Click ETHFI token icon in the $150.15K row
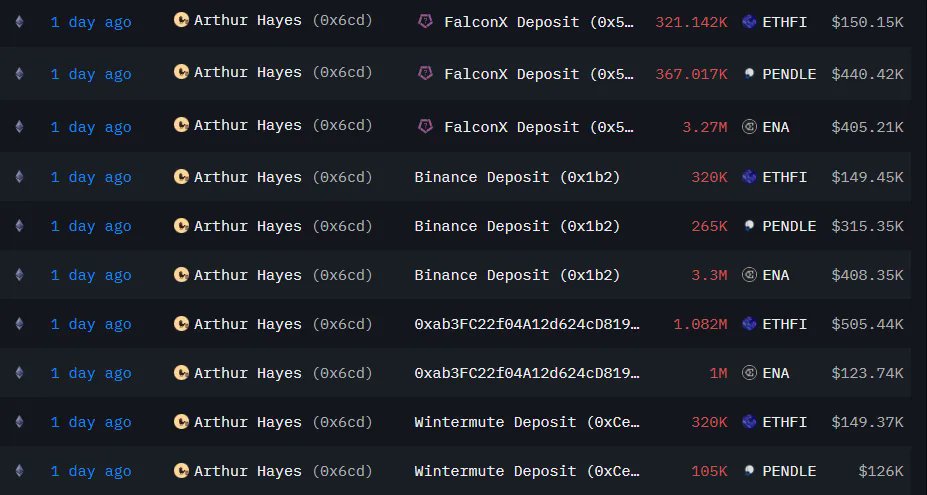Image resolution: width=927 pixels, height=495 pixels. coord(749,22)
